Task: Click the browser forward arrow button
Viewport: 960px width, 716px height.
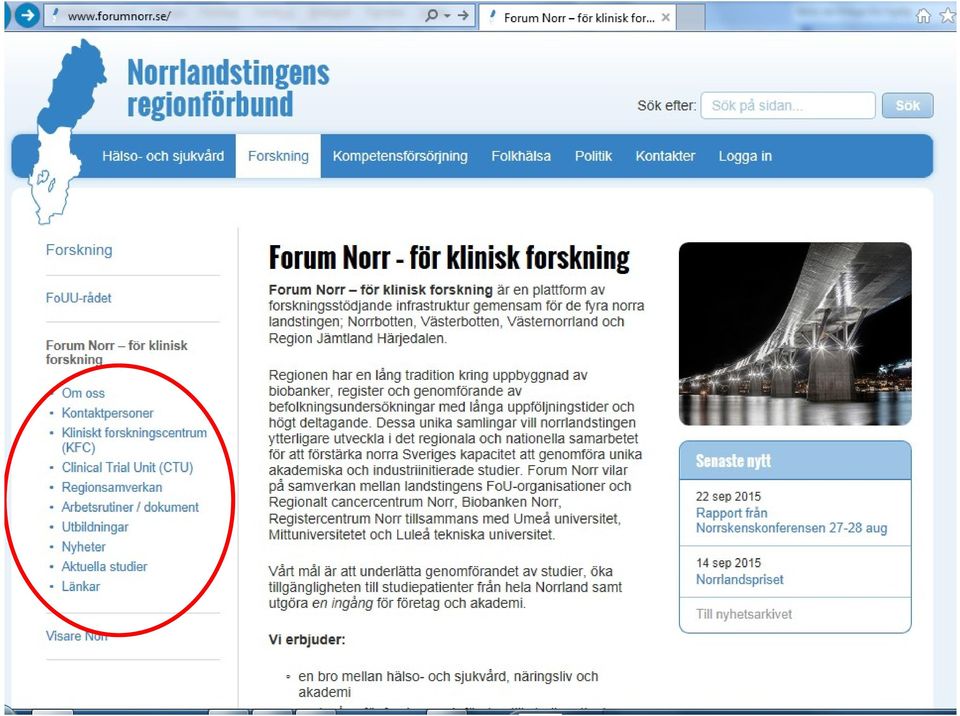Action: [x=26, y=15]
